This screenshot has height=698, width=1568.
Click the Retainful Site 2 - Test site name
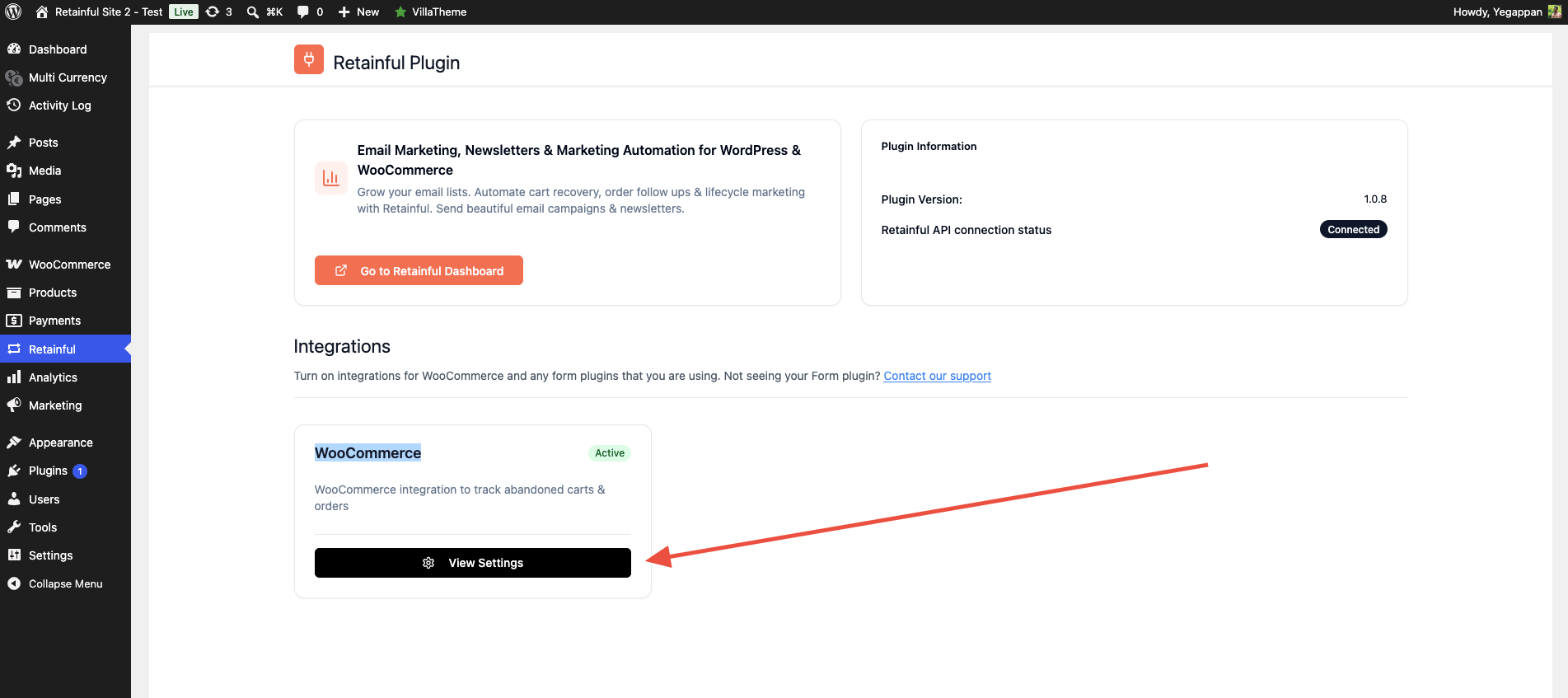click(x=109, y=12)
